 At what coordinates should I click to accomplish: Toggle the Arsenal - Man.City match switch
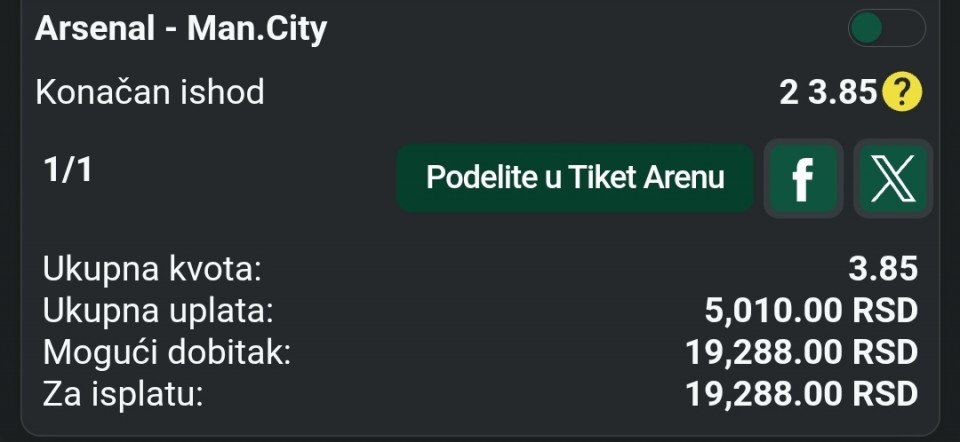(886, 28)
